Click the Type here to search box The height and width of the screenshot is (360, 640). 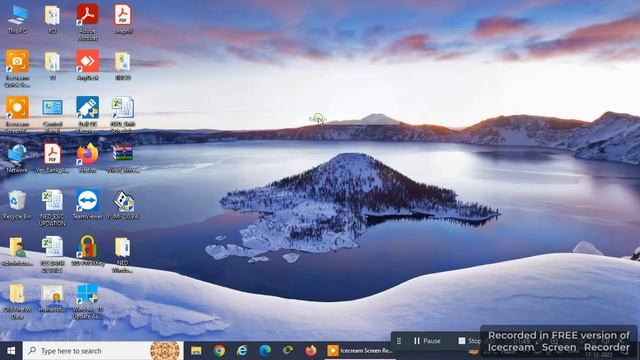tap(103, 351)
